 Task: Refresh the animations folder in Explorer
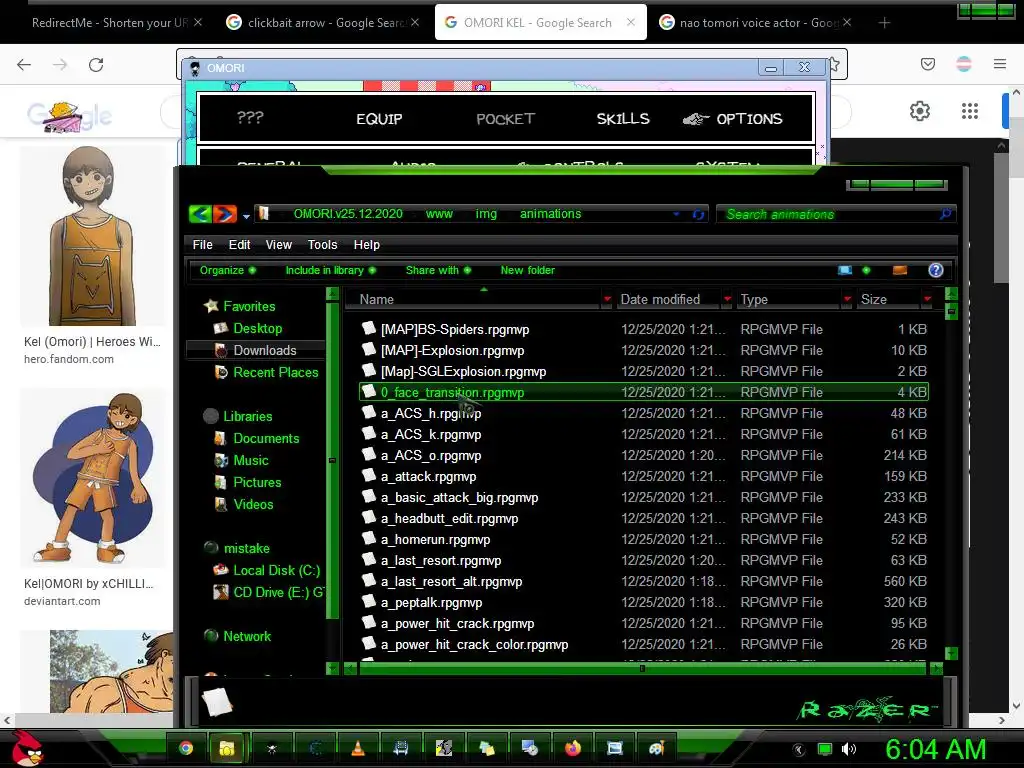(698, 214)
